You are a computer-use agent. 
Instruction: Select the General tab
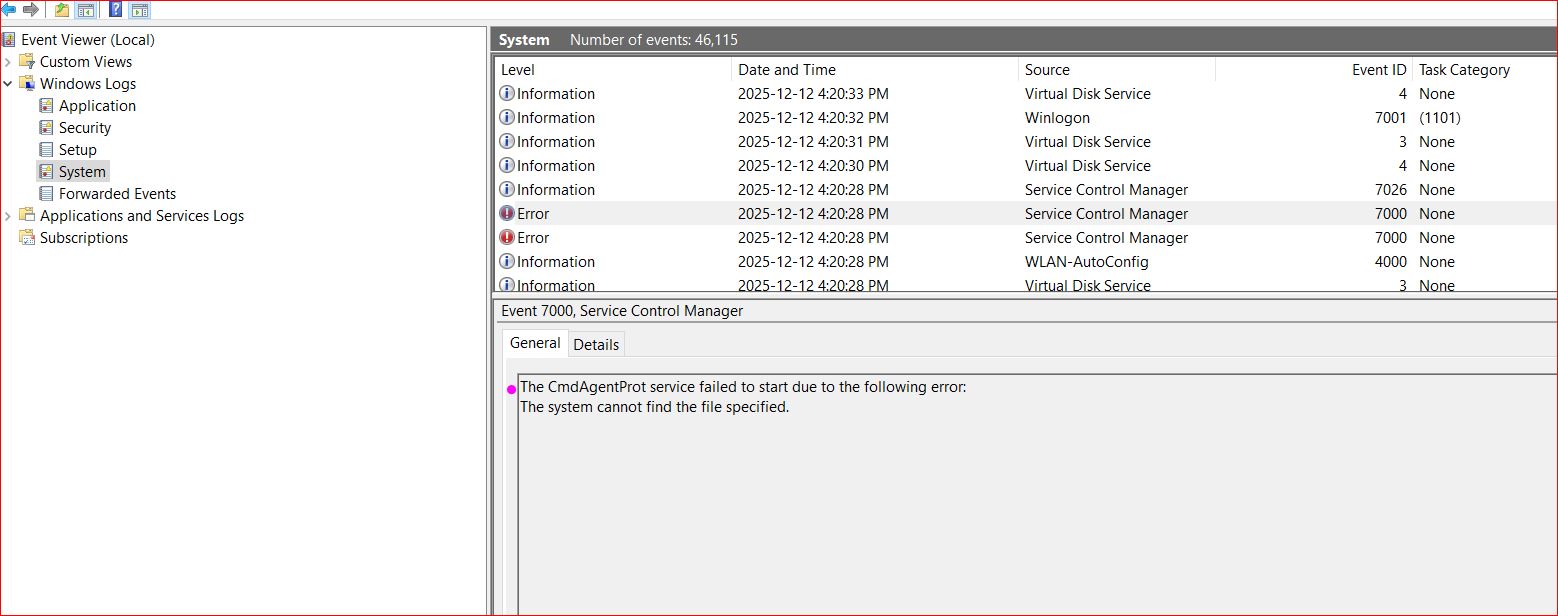[535, 343]
